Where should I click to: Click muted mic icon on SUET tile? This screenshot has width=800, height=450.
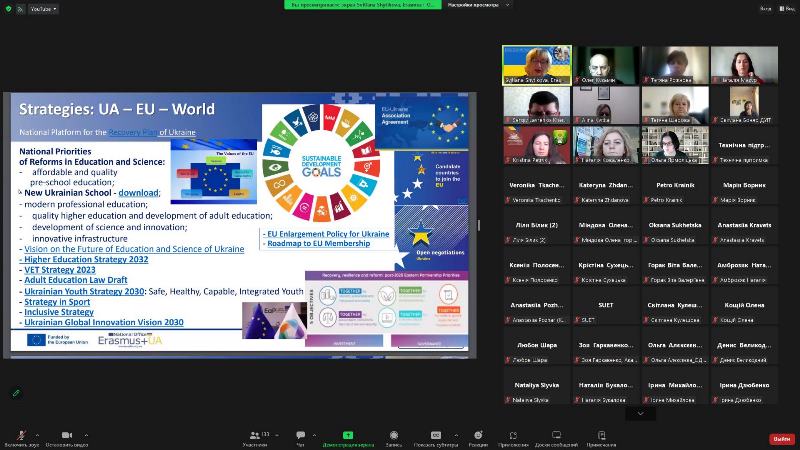pyautogui.click(x=577, y=320)
